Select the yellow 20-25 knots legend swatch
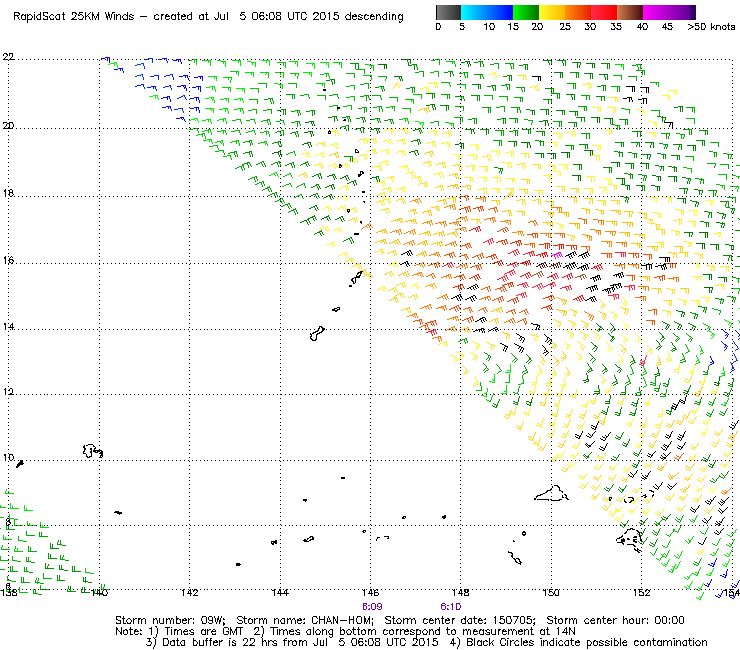The image size is (740, 650). (x=552, y=12)
